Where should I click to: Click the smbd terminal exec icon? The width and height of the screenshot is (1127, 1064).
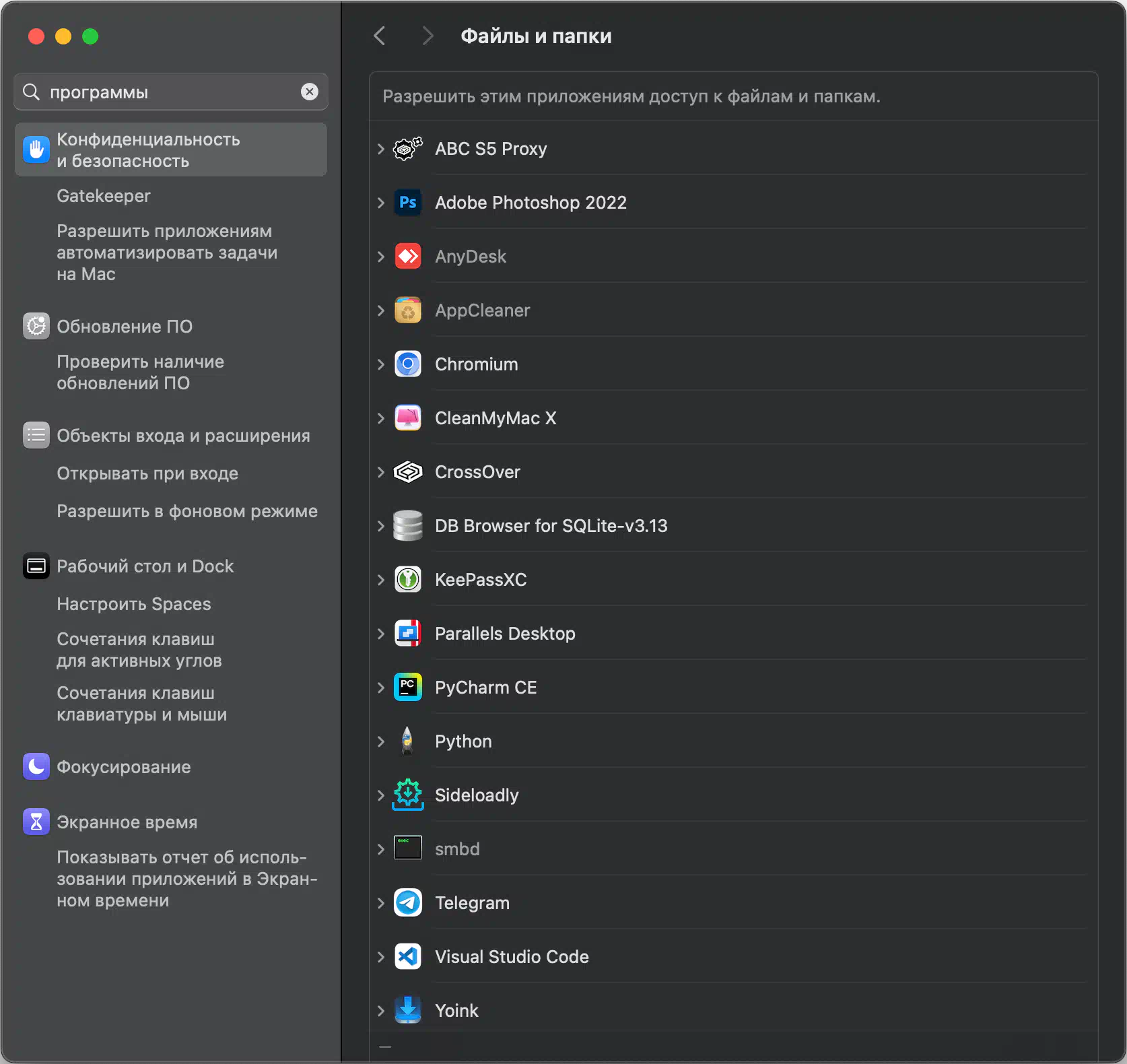[x=407, y=848]
